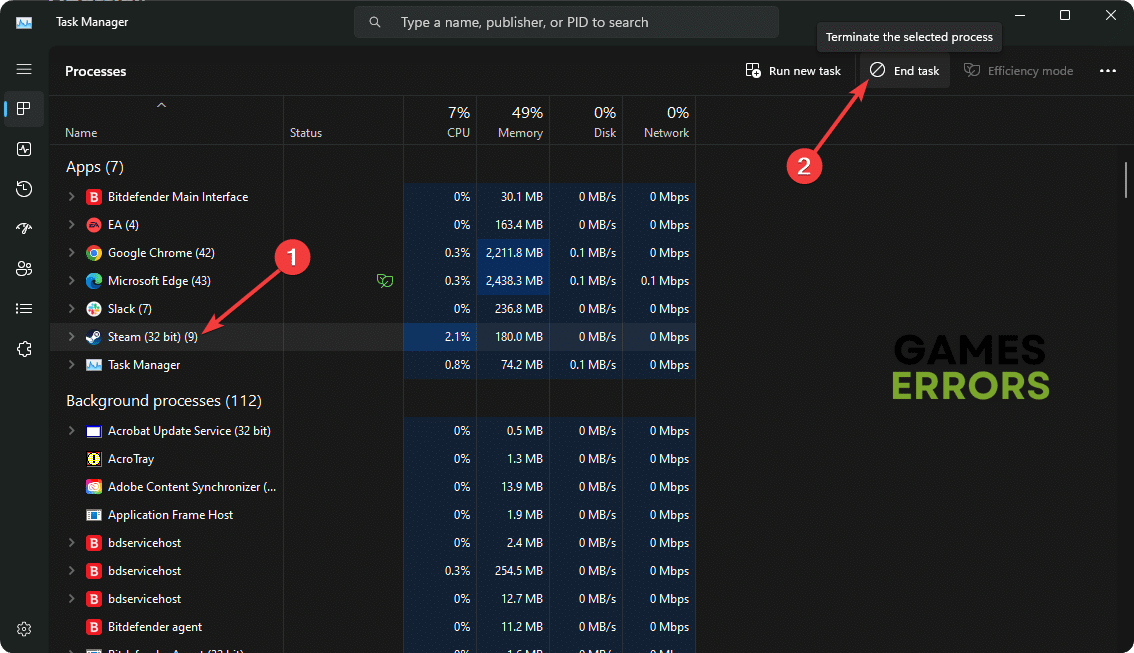The height and width of the screenshot is (653, 1134).
Task: Open the Startup apps page icon
Action: tap(24, 229)
